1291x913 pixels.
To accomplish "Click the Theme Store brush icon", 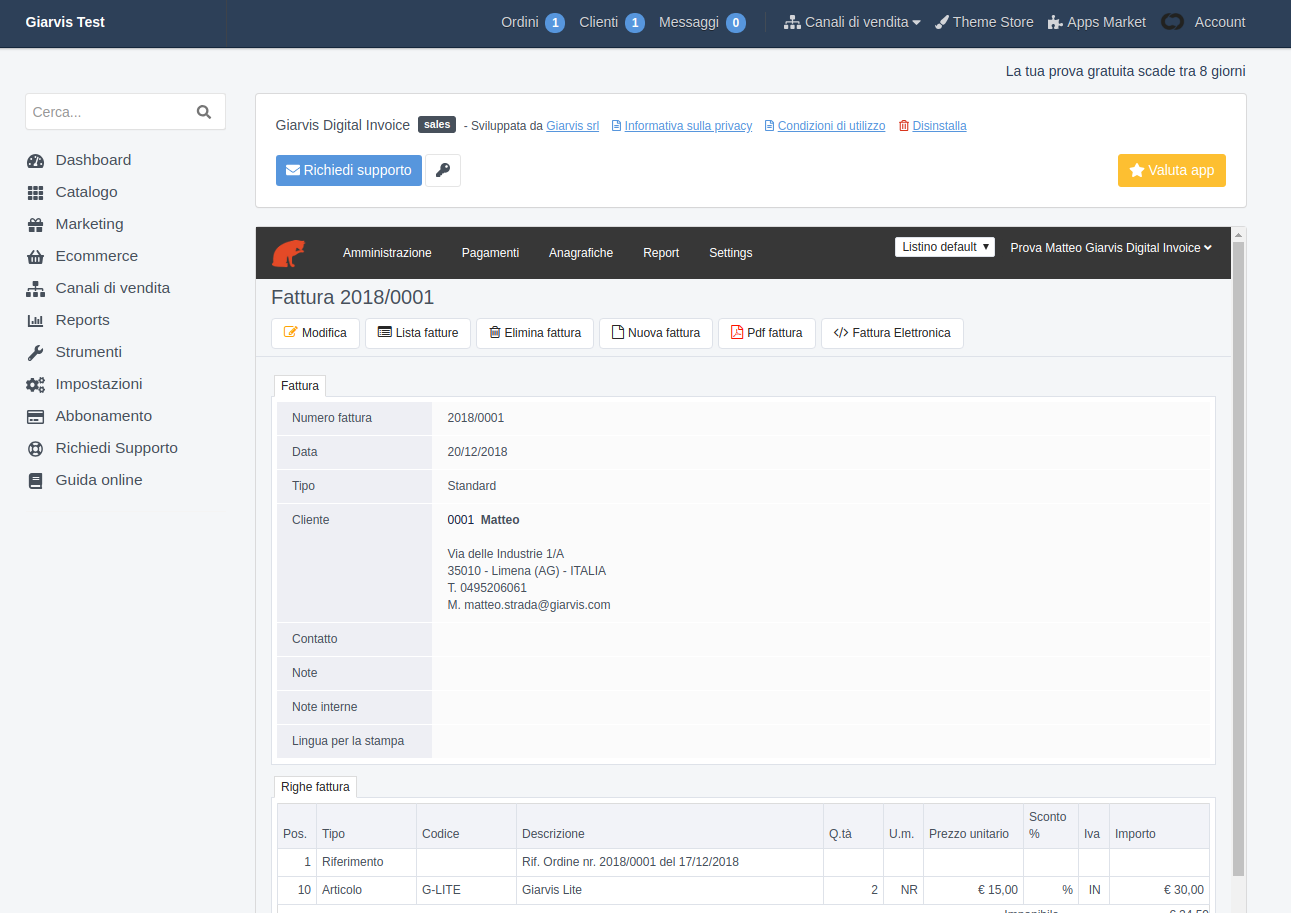I will [x=941, y=22].
